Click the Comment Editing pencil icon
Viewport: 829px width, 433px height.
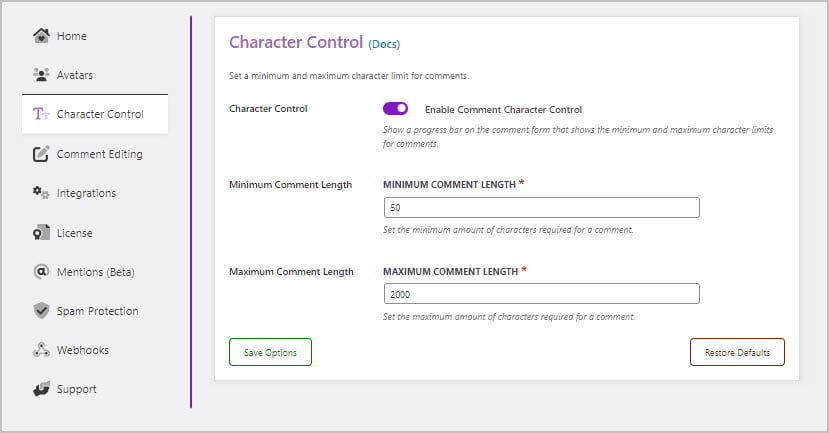pyautogui.click(x=41, y=154)
